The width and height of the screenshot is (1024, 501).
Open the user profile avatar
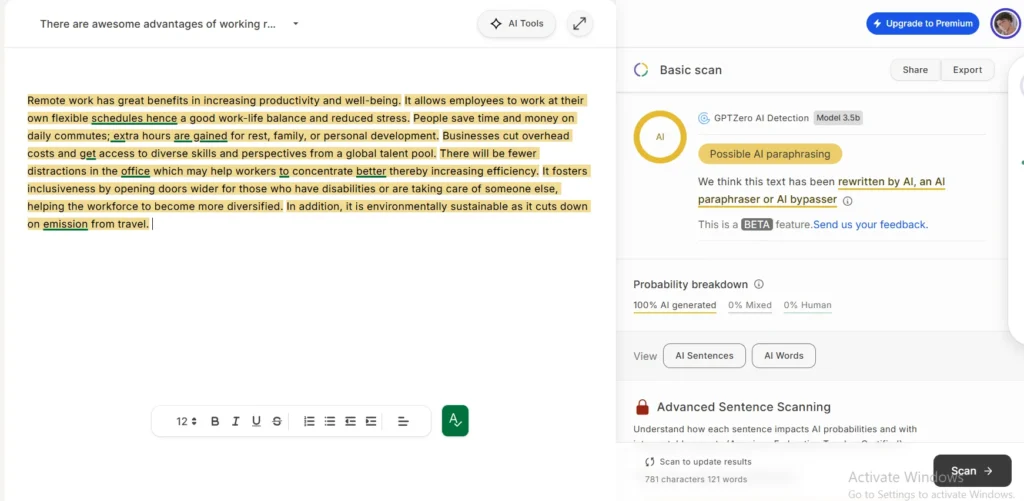click(x=1004, y=24)
